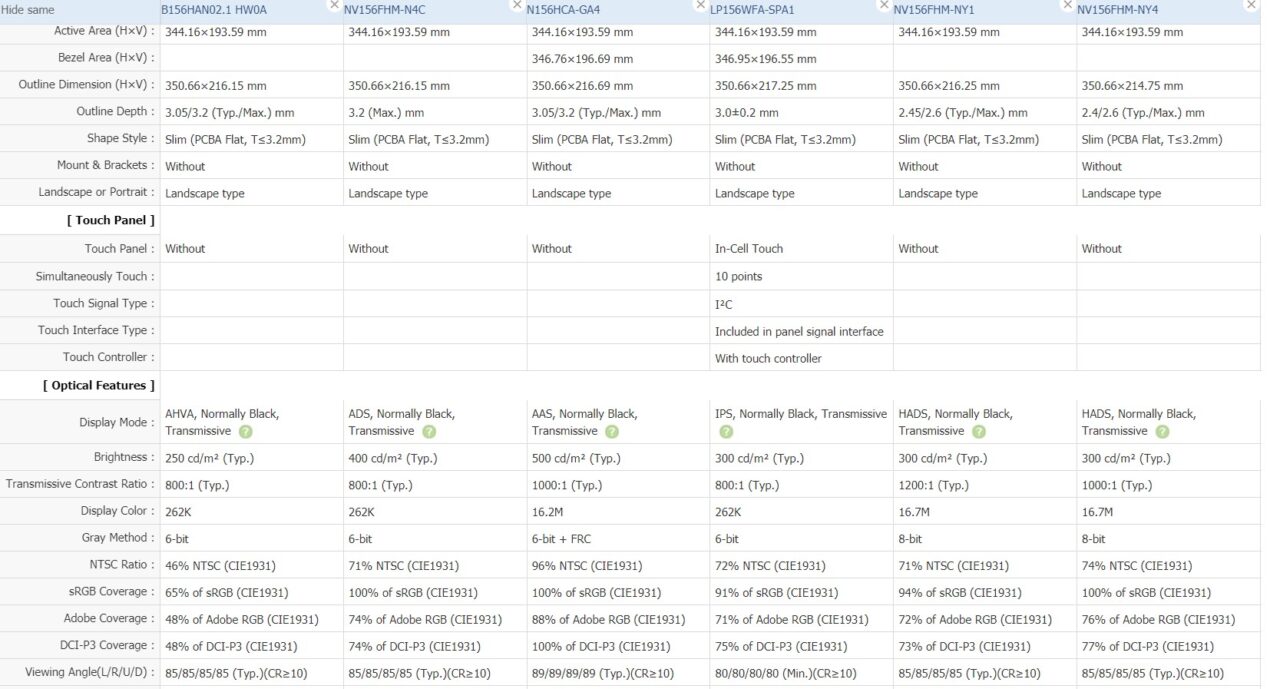The height and width of the screenshot is (689, 1280).
Task: Click the [ Optical Features ] section header
Action: [x=98, y=385]
